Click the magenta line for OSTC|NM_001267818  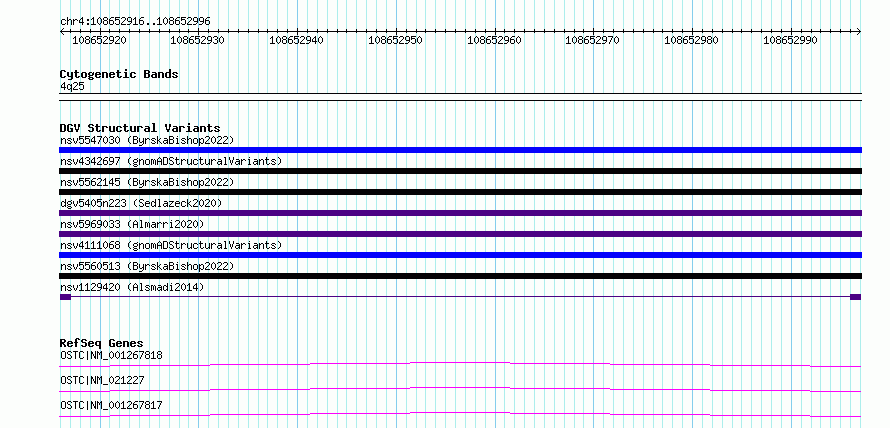click(460, 364)
